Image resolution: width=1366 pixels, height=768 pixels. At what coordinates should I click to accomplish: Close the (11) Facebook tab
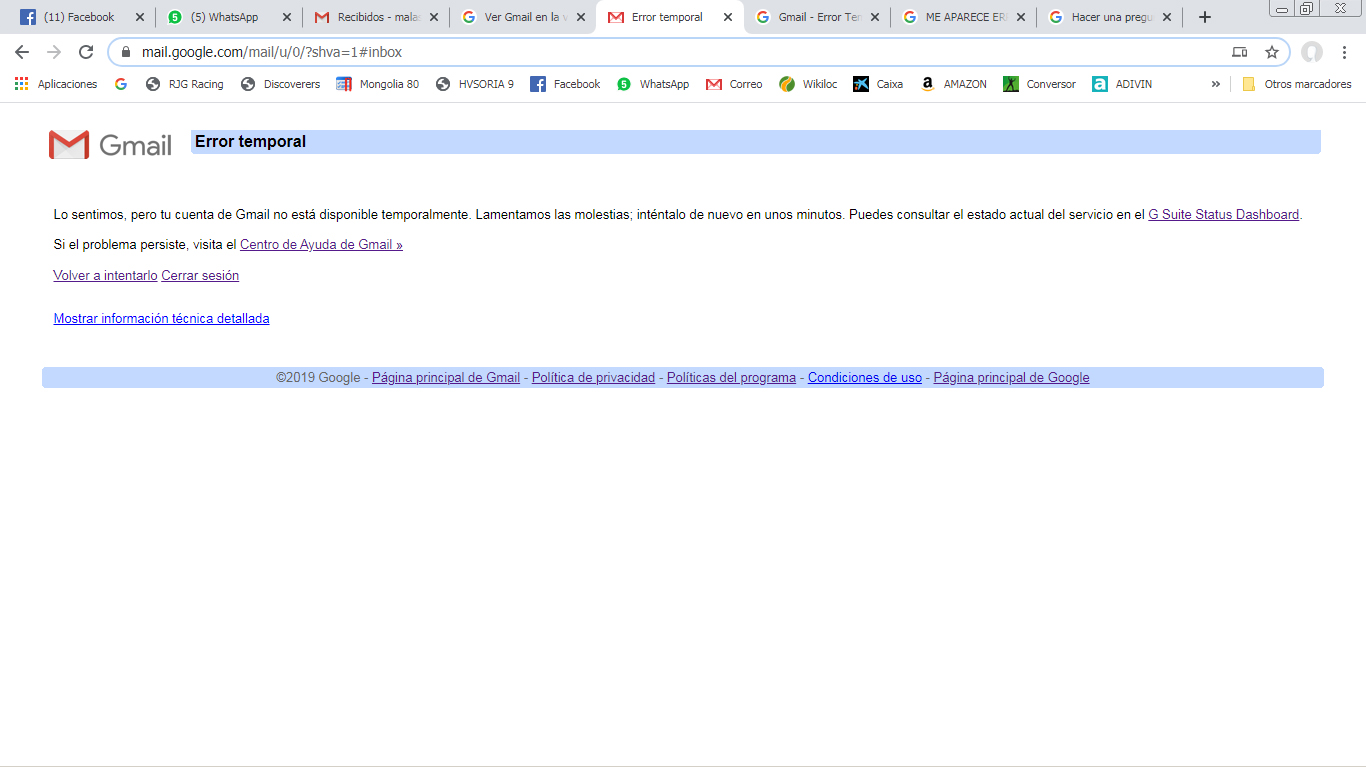[x=140, y=17]
